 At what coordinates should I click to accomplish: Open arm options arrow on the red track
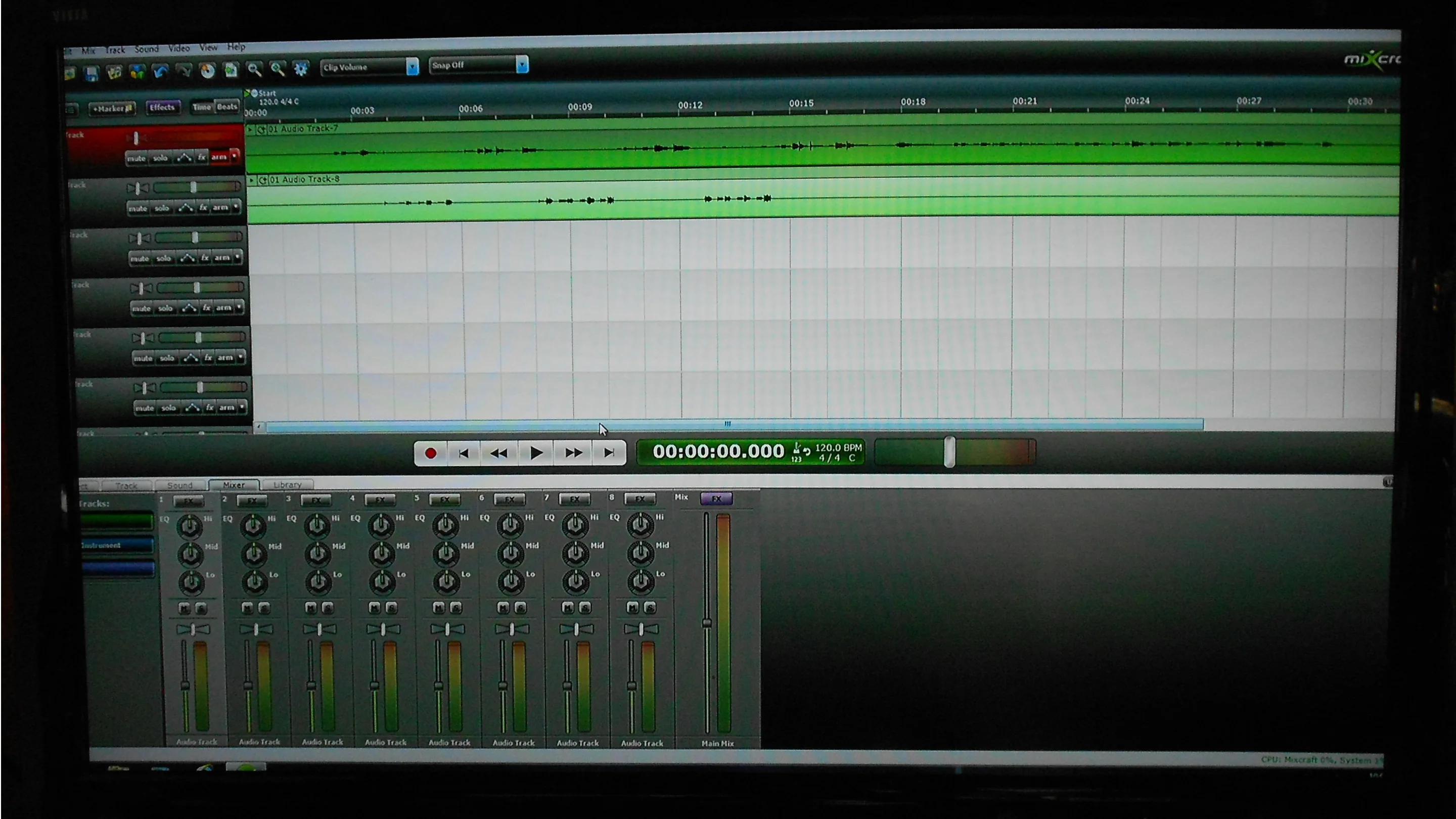pos(235,157)
